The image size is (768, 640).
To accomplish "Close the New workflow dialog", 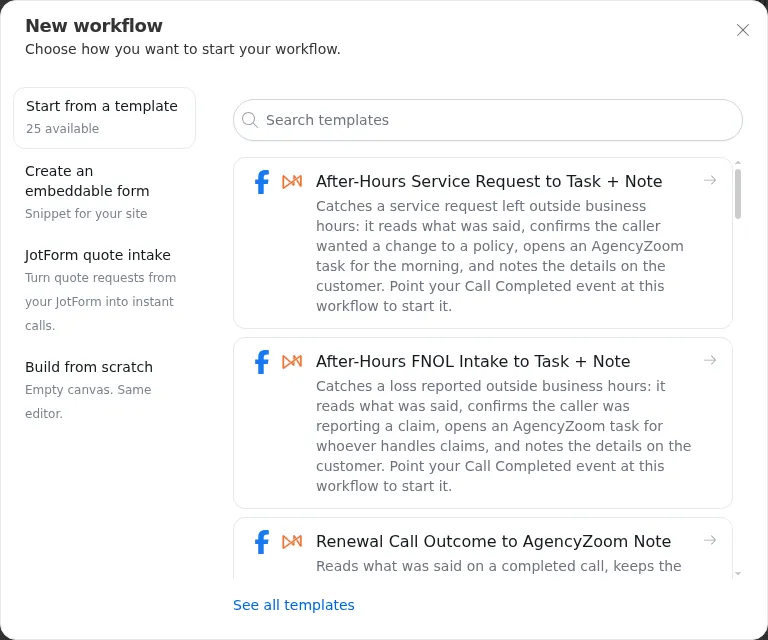I will click(743, 30).
